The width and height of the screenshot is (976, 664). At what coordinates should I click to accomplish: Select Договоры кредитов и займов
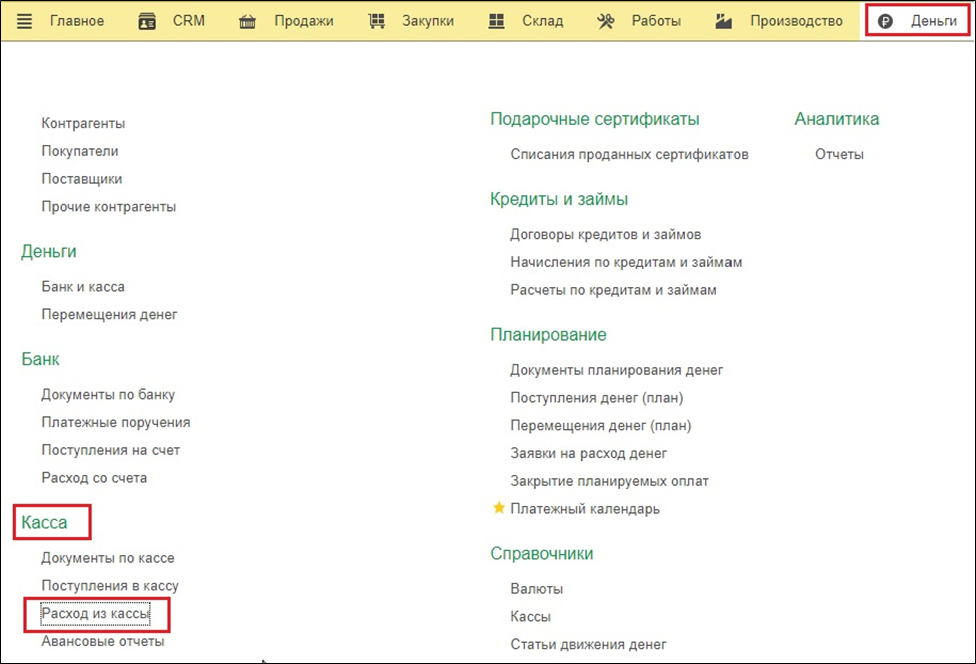click(605, 234)
